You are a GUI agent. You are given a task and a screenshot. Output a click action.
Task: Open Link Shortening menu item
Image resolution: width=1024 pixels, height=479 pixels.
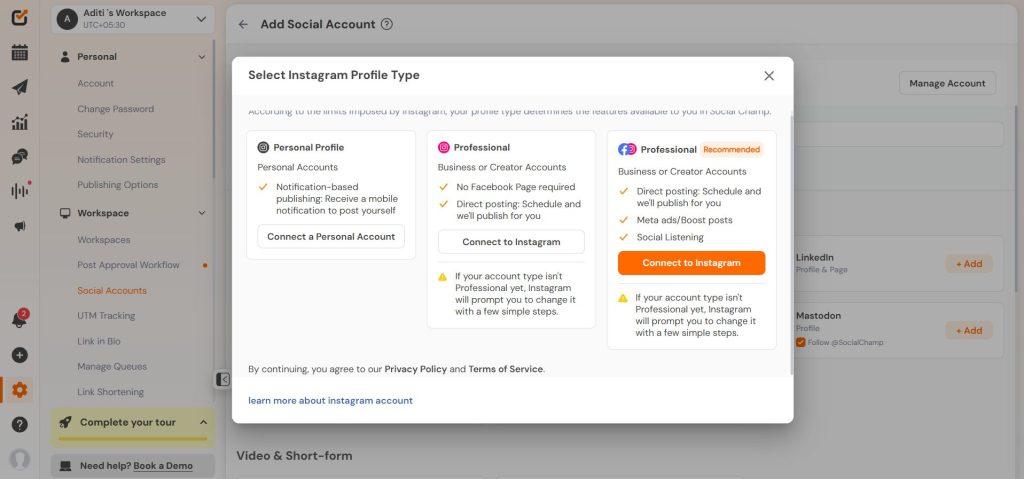pos(110,392)
